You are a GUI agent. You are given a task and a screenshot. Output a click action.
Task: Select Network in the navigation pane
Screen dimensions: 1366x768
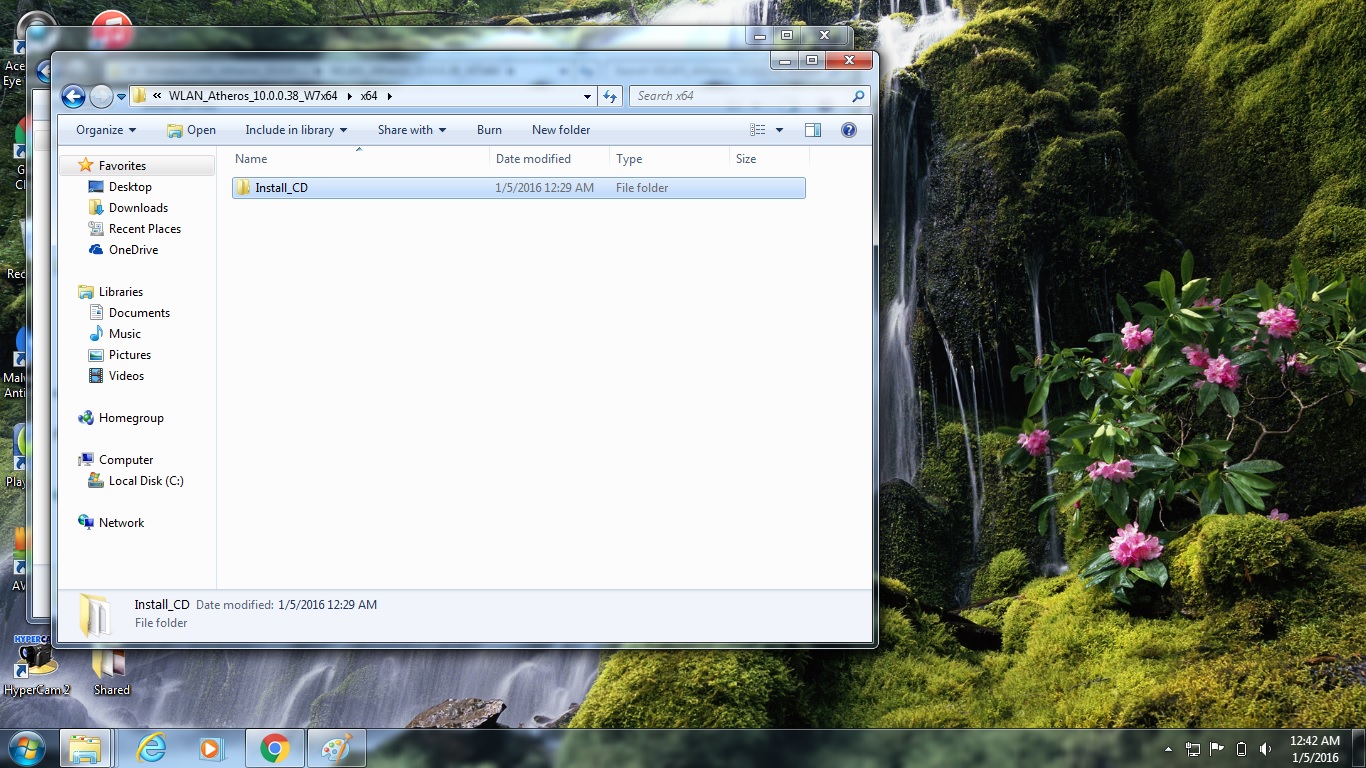click(x=121, y=523)
